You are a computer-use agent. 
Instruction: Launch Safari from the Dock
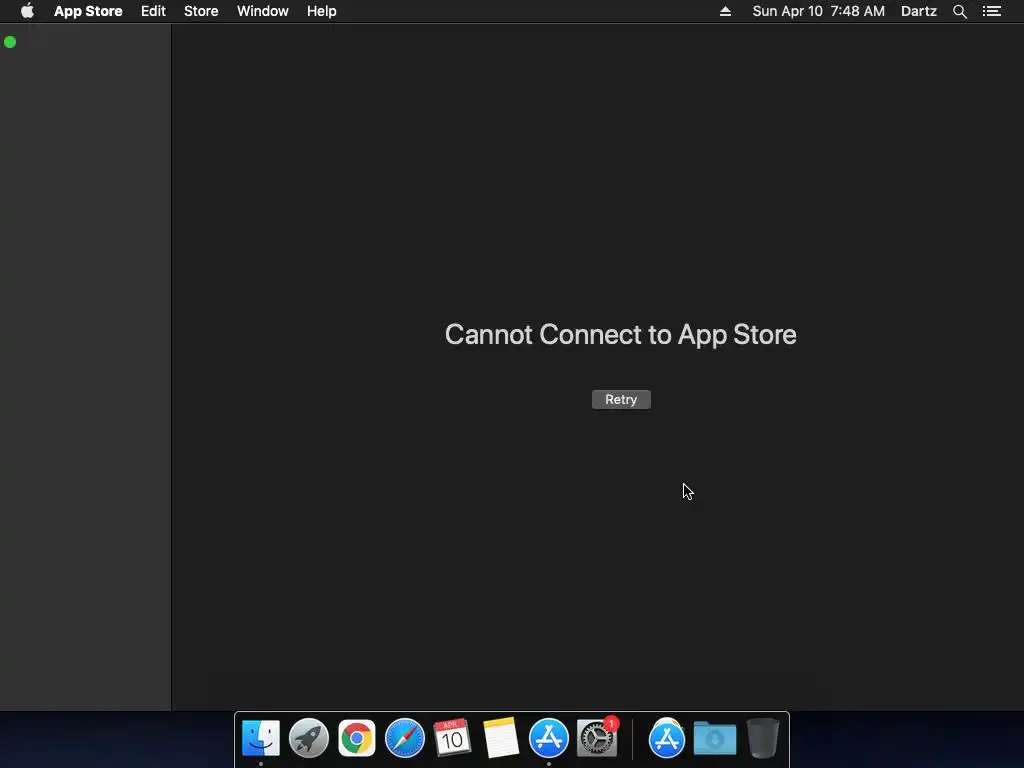coord(405,738)
